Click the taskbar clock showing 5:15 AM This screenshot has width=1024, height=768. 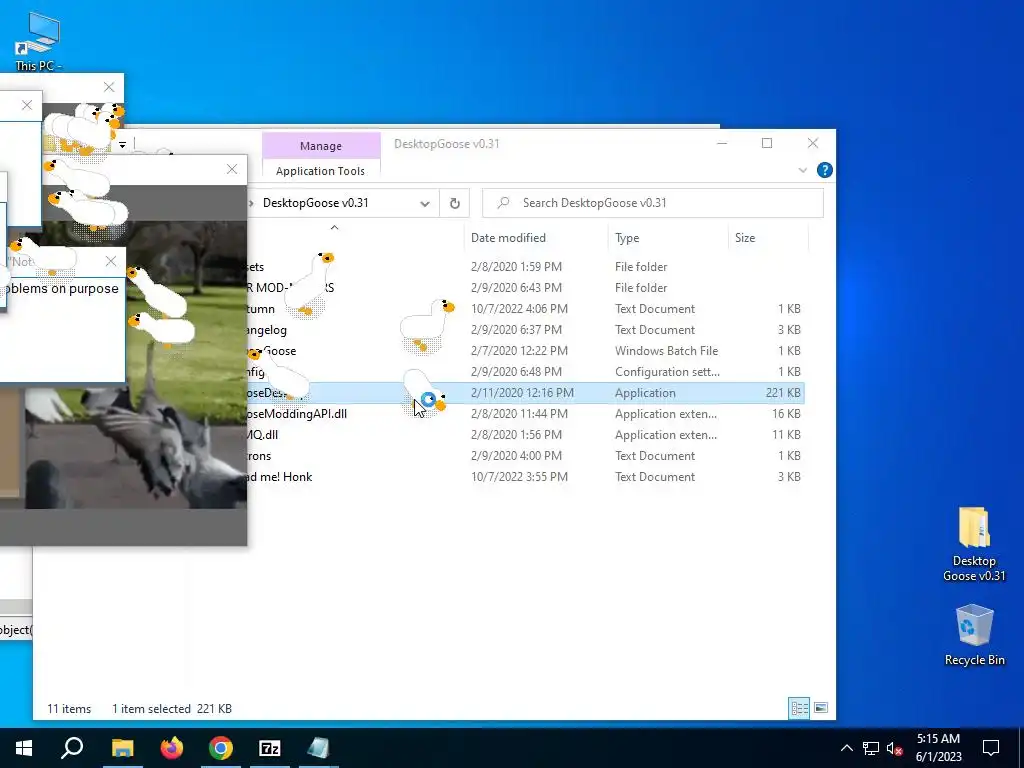pos(938,748)
